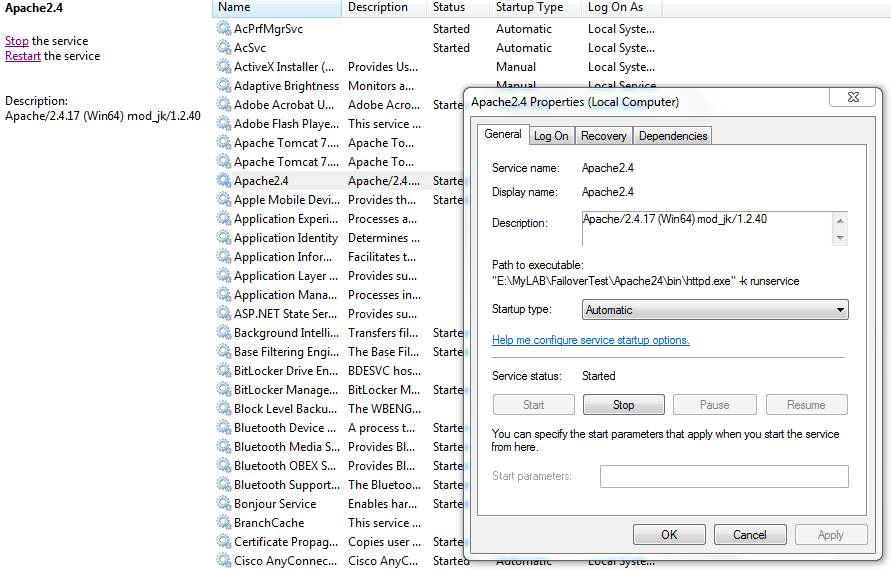Click the gear icon beside AcSvc

(x=223, y=47)
